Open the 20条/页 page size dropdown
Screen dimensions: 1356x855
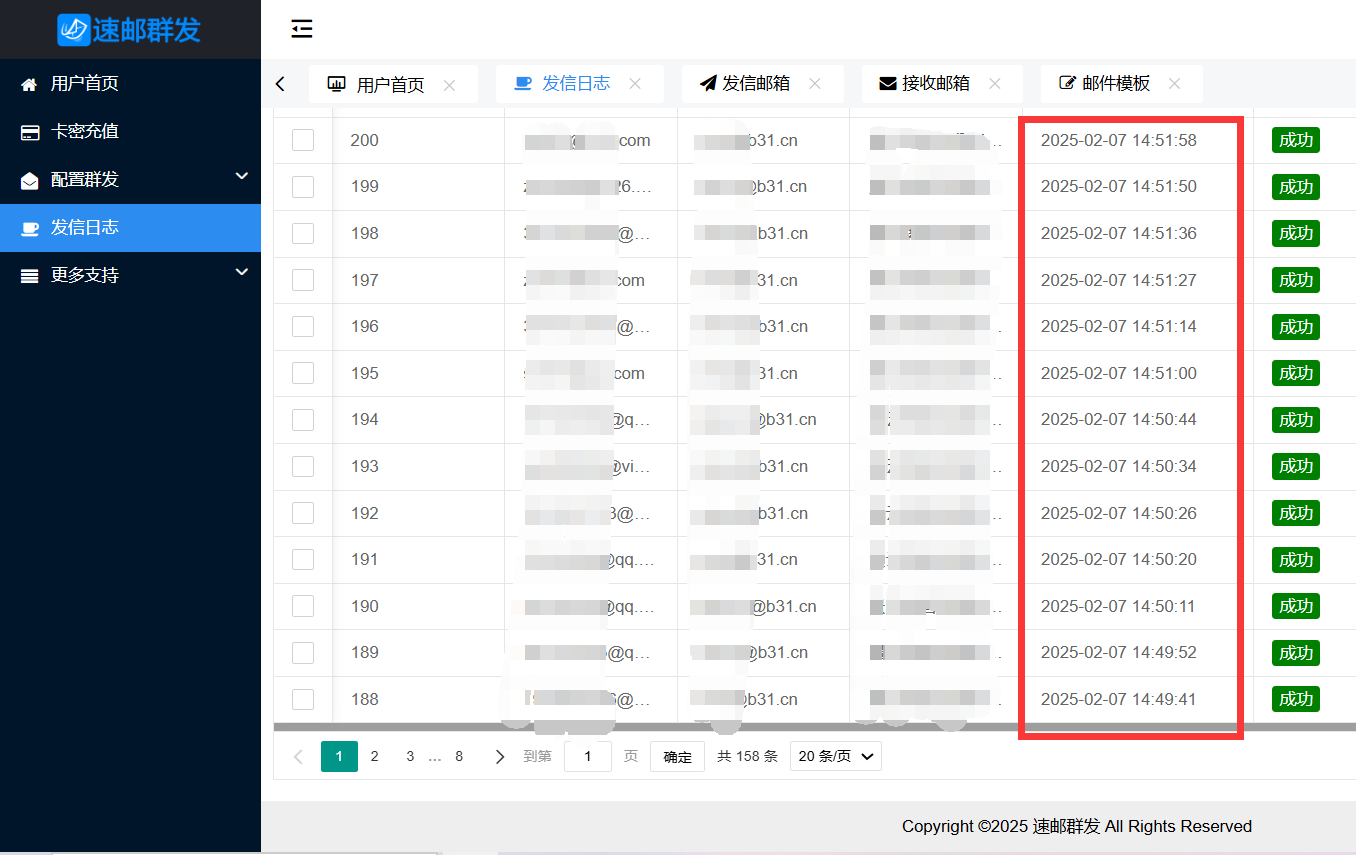[x=836, y=756]
